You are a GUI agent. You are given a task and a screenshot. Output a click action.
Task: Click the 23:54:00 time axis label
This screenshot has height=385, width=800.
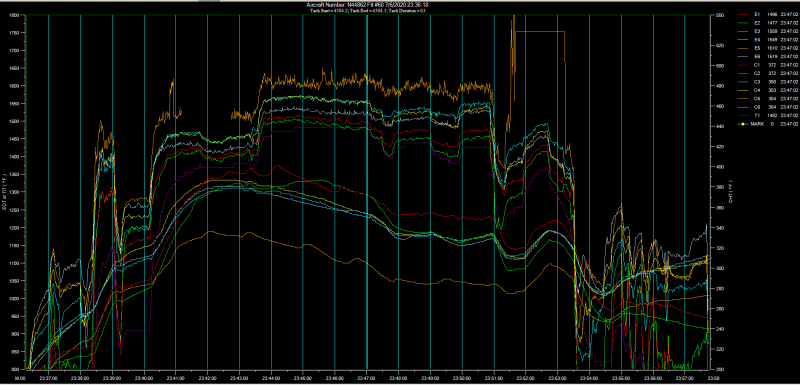click(x=589, y=378)
